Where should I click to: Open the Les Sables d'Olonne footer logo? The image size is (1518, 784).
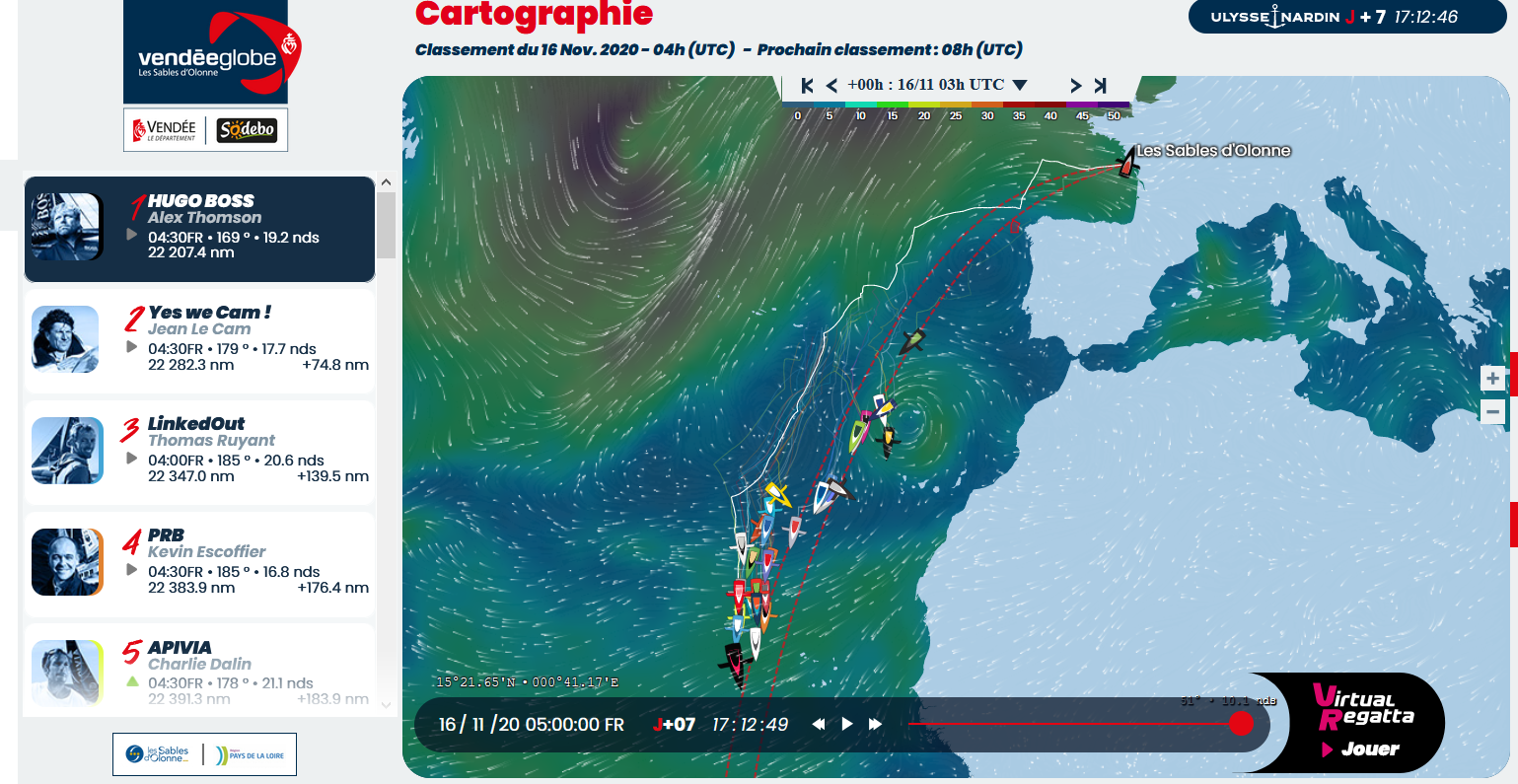tap(158, 754)
